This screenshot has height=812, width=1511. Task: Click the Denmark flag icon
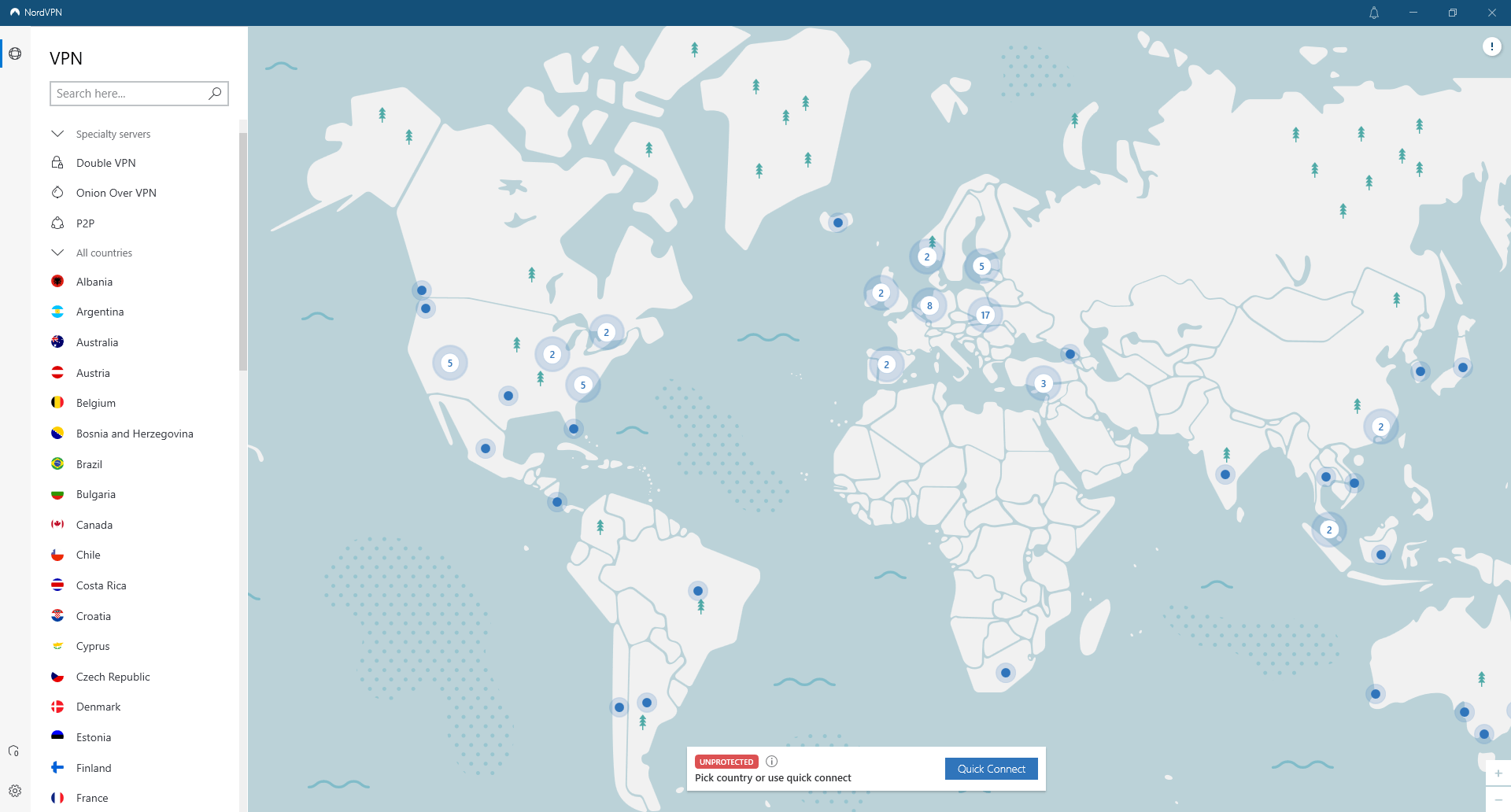coord(57,707)
